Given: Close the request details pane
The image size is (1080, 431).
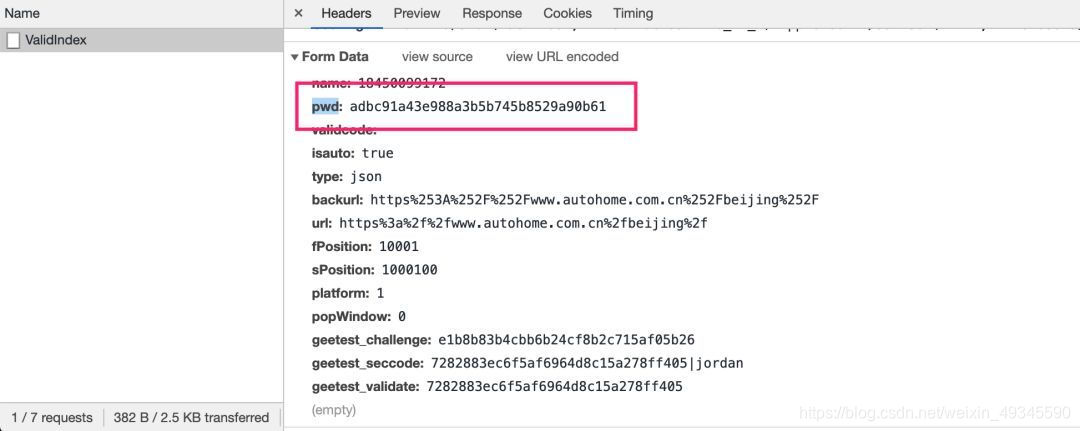Looking at the screenshot, I should tap(298, 13).
